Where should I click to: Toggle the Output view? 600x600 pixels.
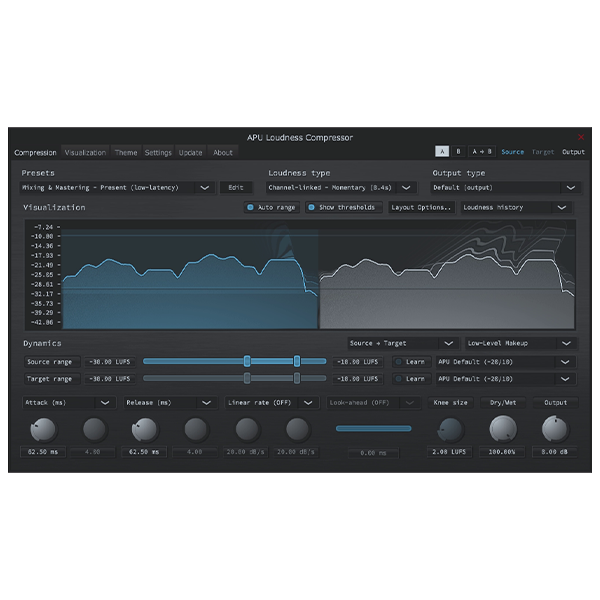(x=573, y=152)
